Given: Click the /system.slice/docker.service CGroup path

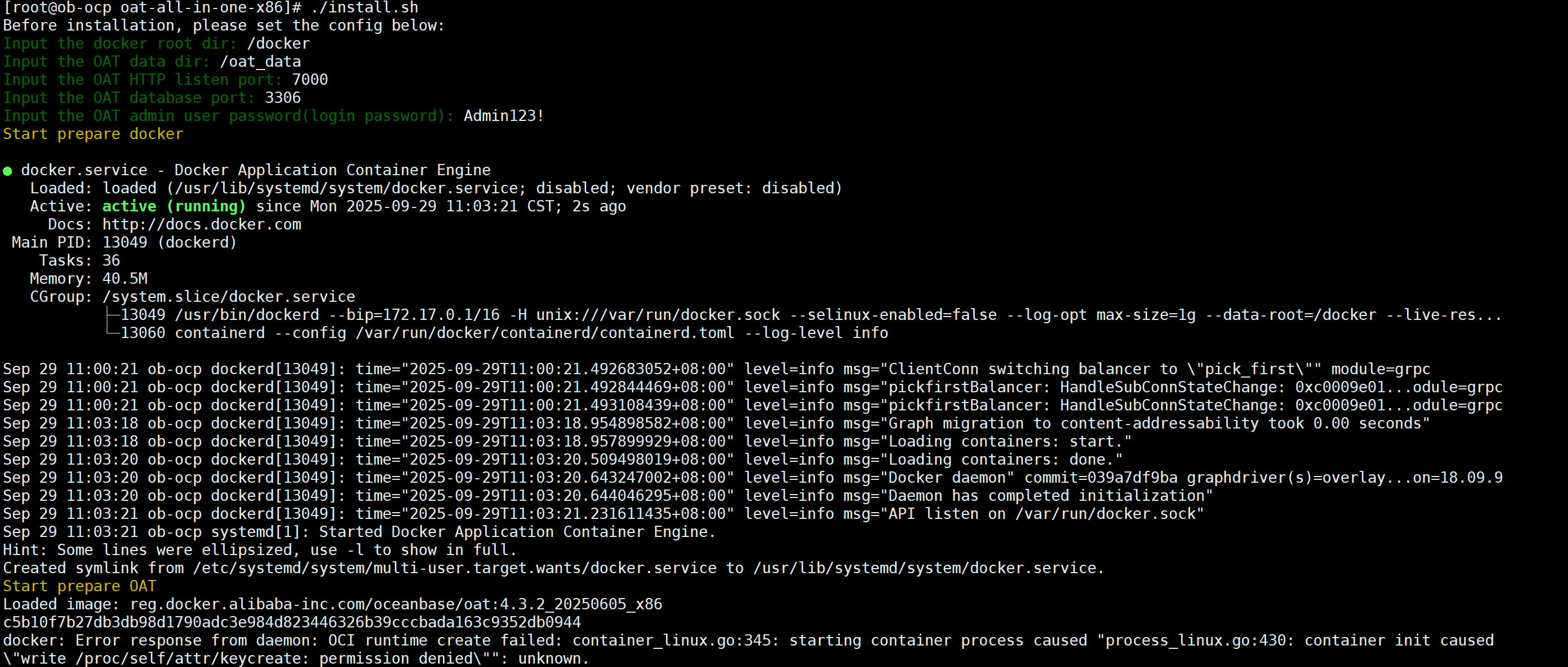Looking at the screenshot, I should (x=228, y=297).
